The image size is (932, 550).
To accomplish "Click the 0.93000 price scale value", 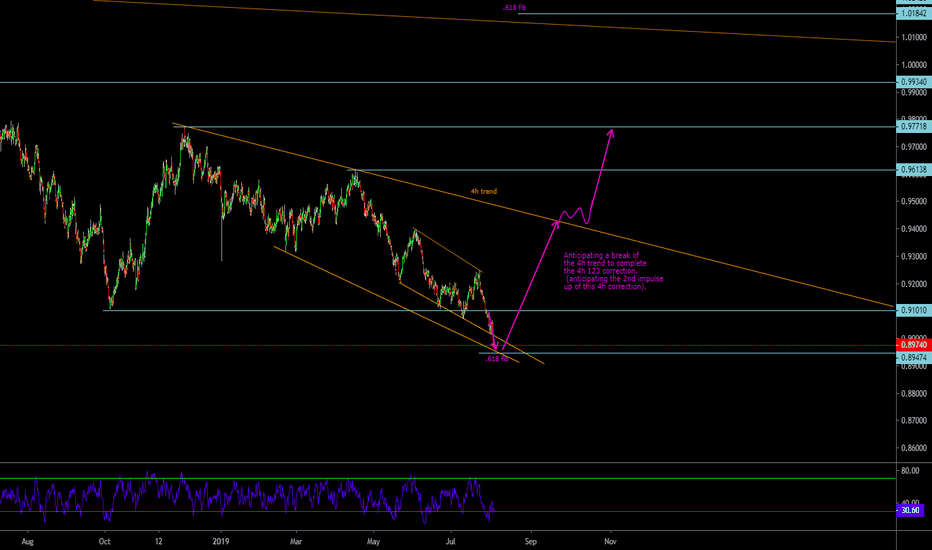I will (x=914, y=257).
